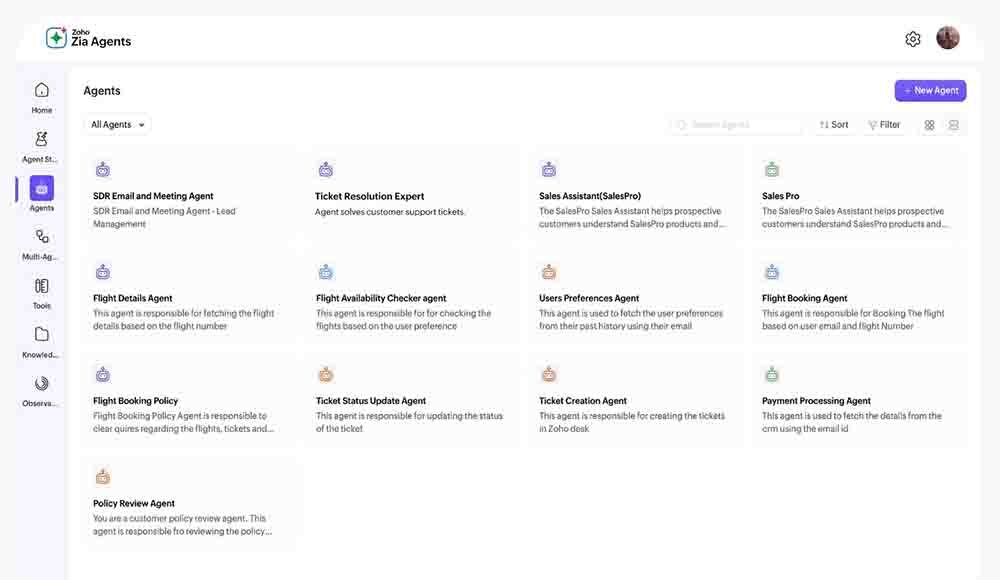
Task: Open the SDR Email and Meeting Agent title
Action: [x=153, y=196]
